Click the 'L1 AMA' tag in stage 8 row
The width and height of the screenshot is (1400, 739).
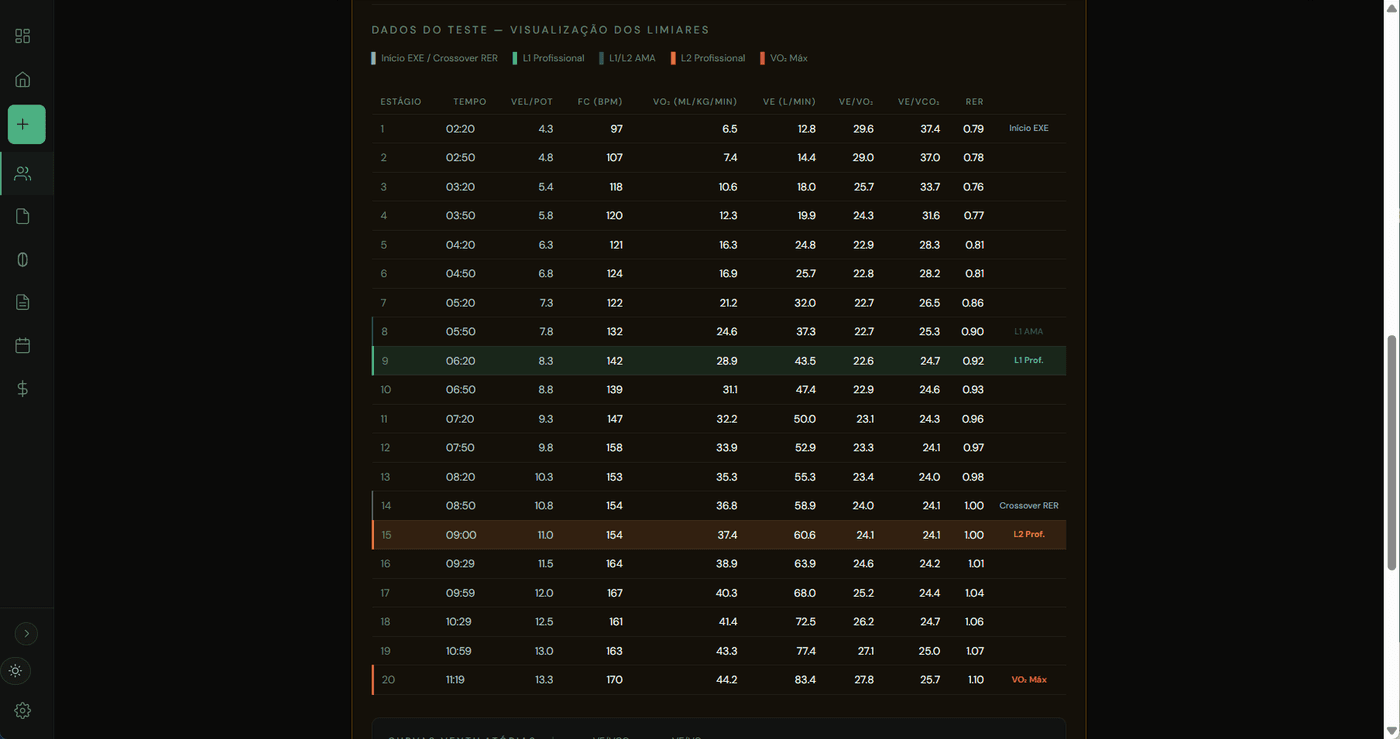(x=1029, y=331)
